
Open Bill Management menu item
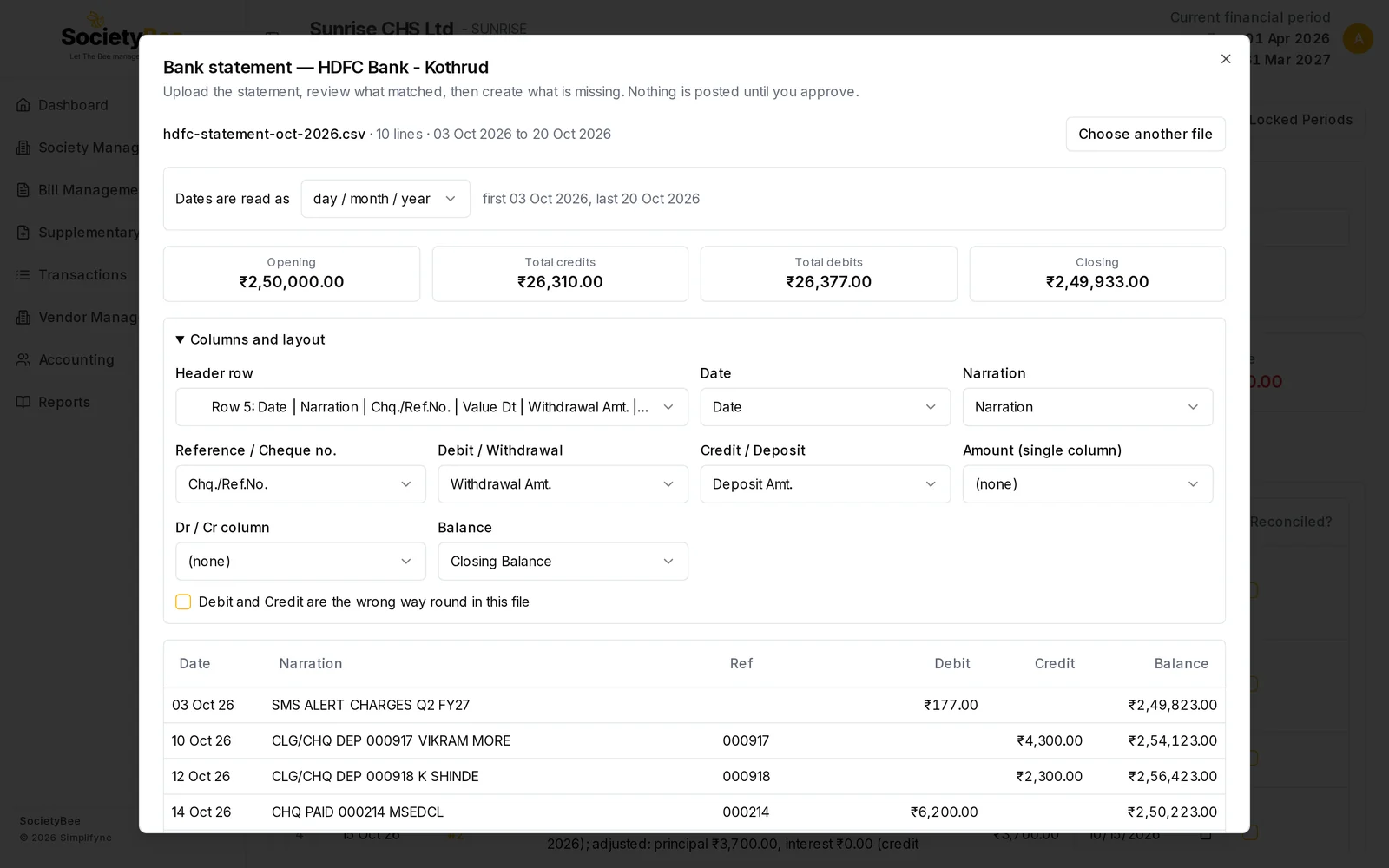88,190
